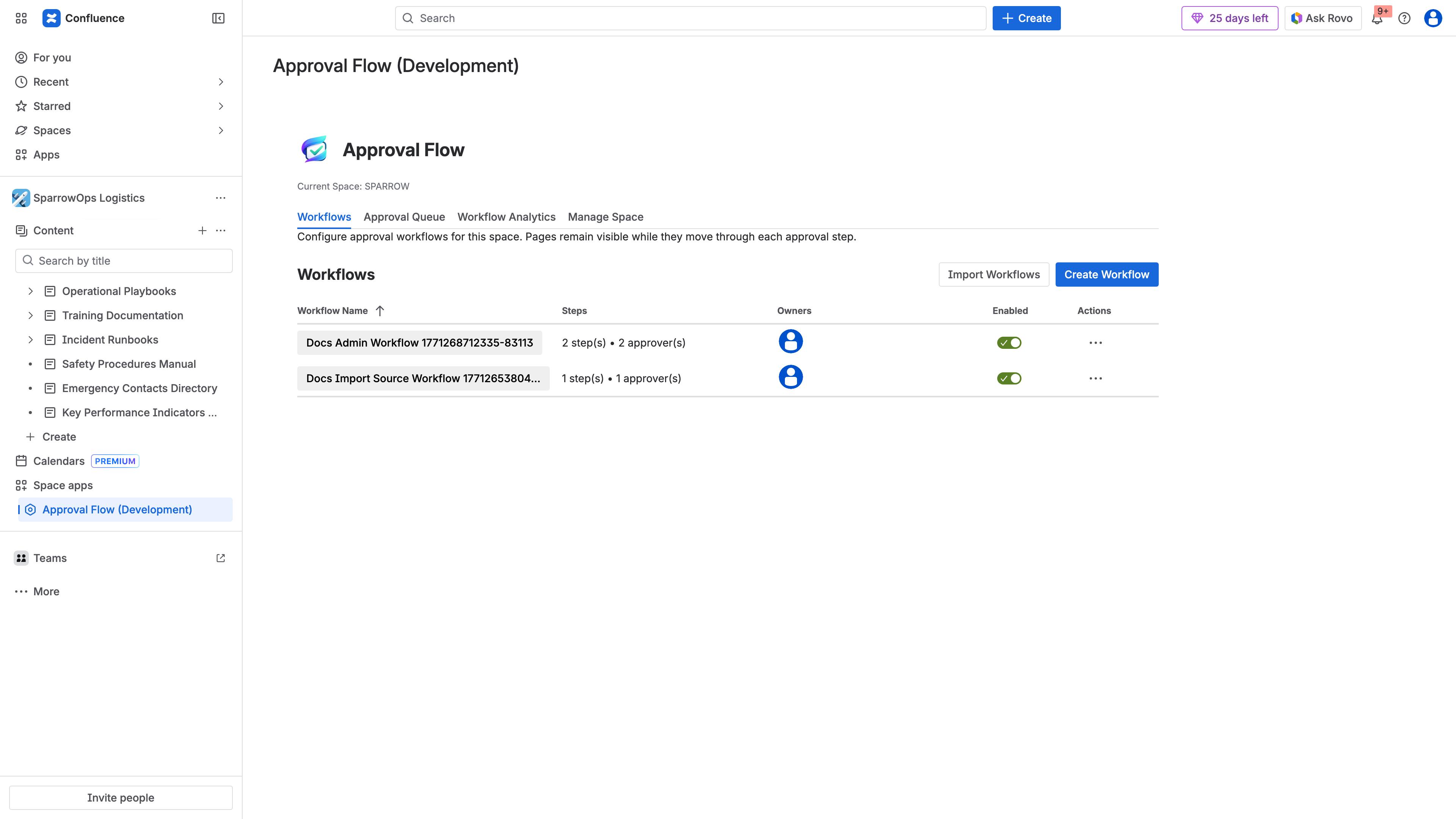Screen dimensions: 1456x819
Task: Open Teams via the external link icon
Action: point(220,558)
